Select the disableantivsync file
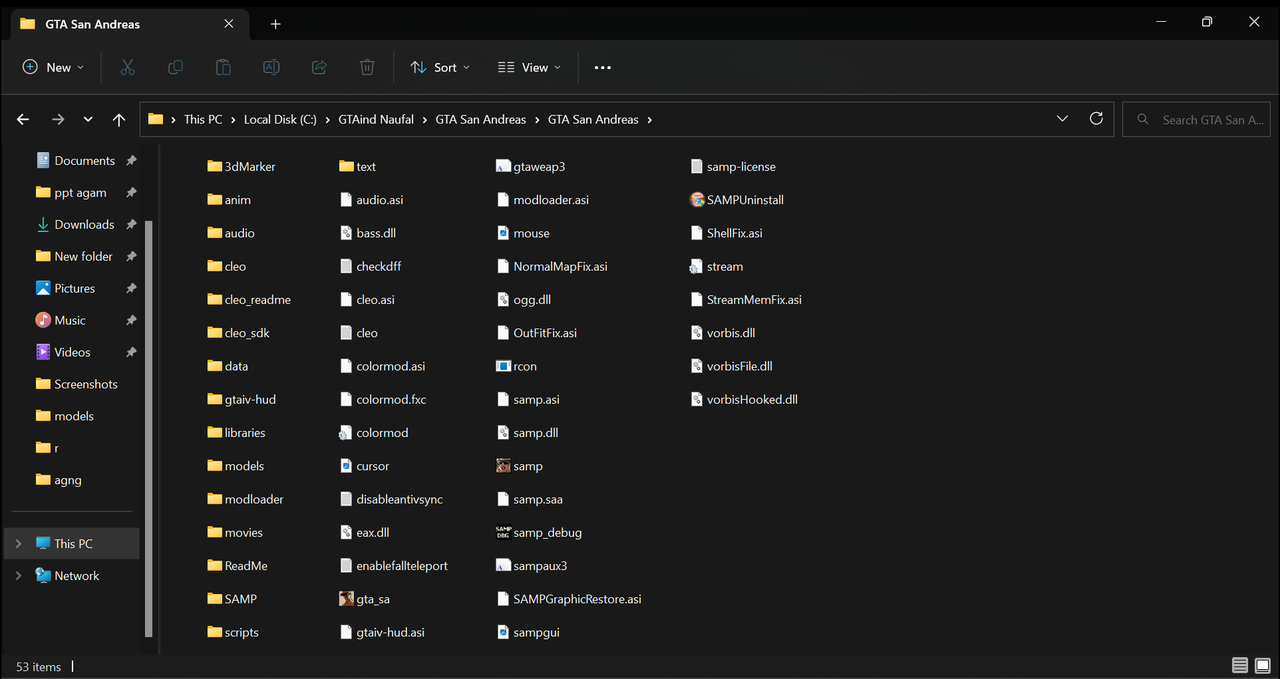The height and width of the screenshot is (679, 1280). 391,499
